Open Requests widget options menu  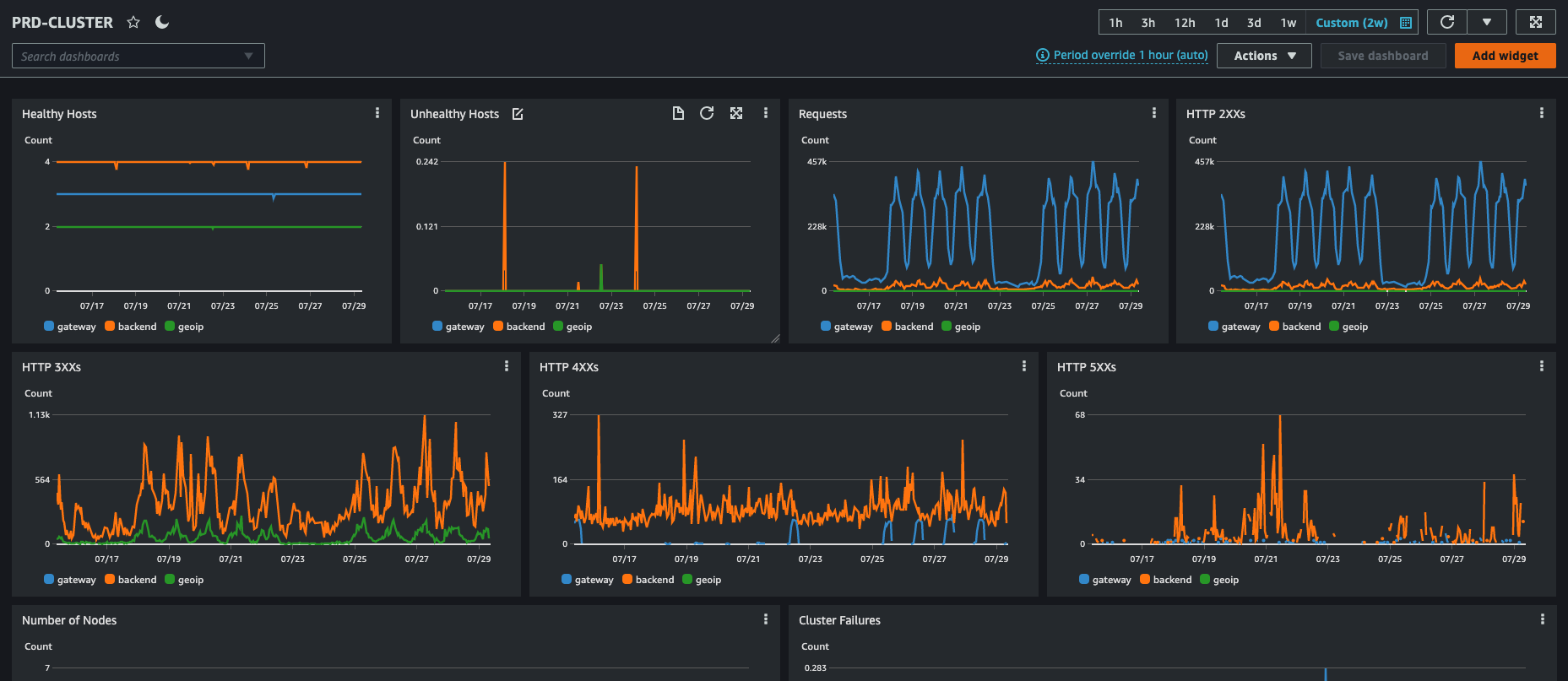[x=1154, y=113]
